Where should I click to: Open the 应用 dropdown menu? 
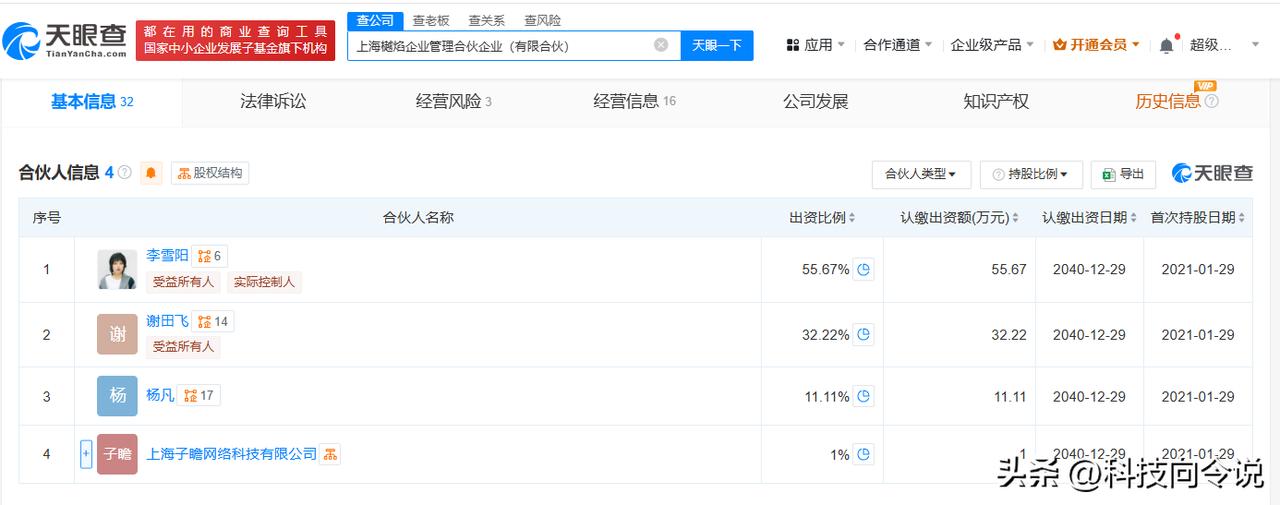click(x=815, y=45)
